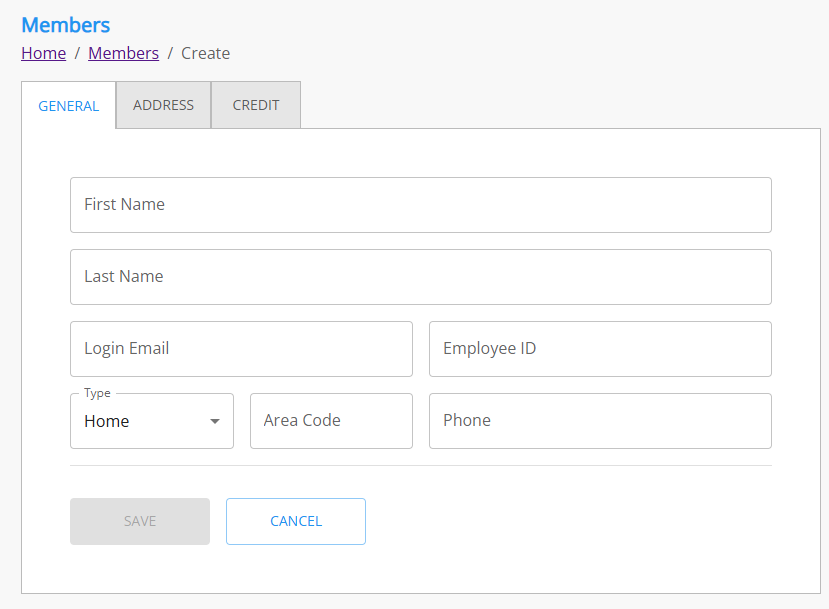Click the Home breadcrumb link

[44, 53]
